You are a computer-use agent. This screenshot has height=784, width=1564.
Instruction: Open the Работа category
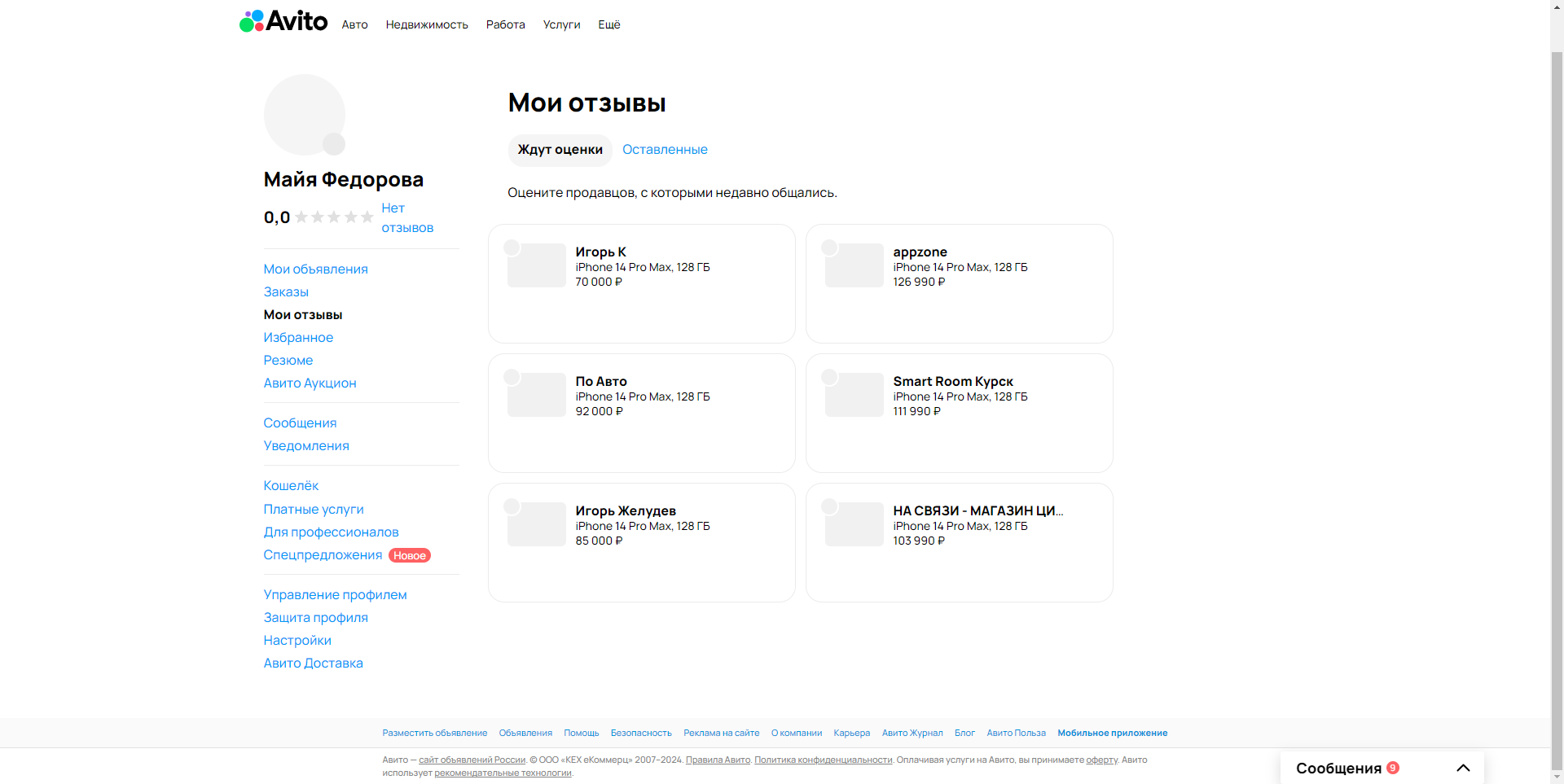point(505,24)
